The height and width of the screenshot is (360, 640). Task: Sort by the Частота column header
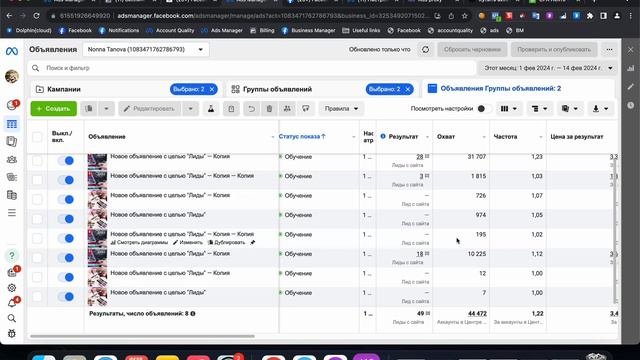pyautogui.click(x=505, y=137)
